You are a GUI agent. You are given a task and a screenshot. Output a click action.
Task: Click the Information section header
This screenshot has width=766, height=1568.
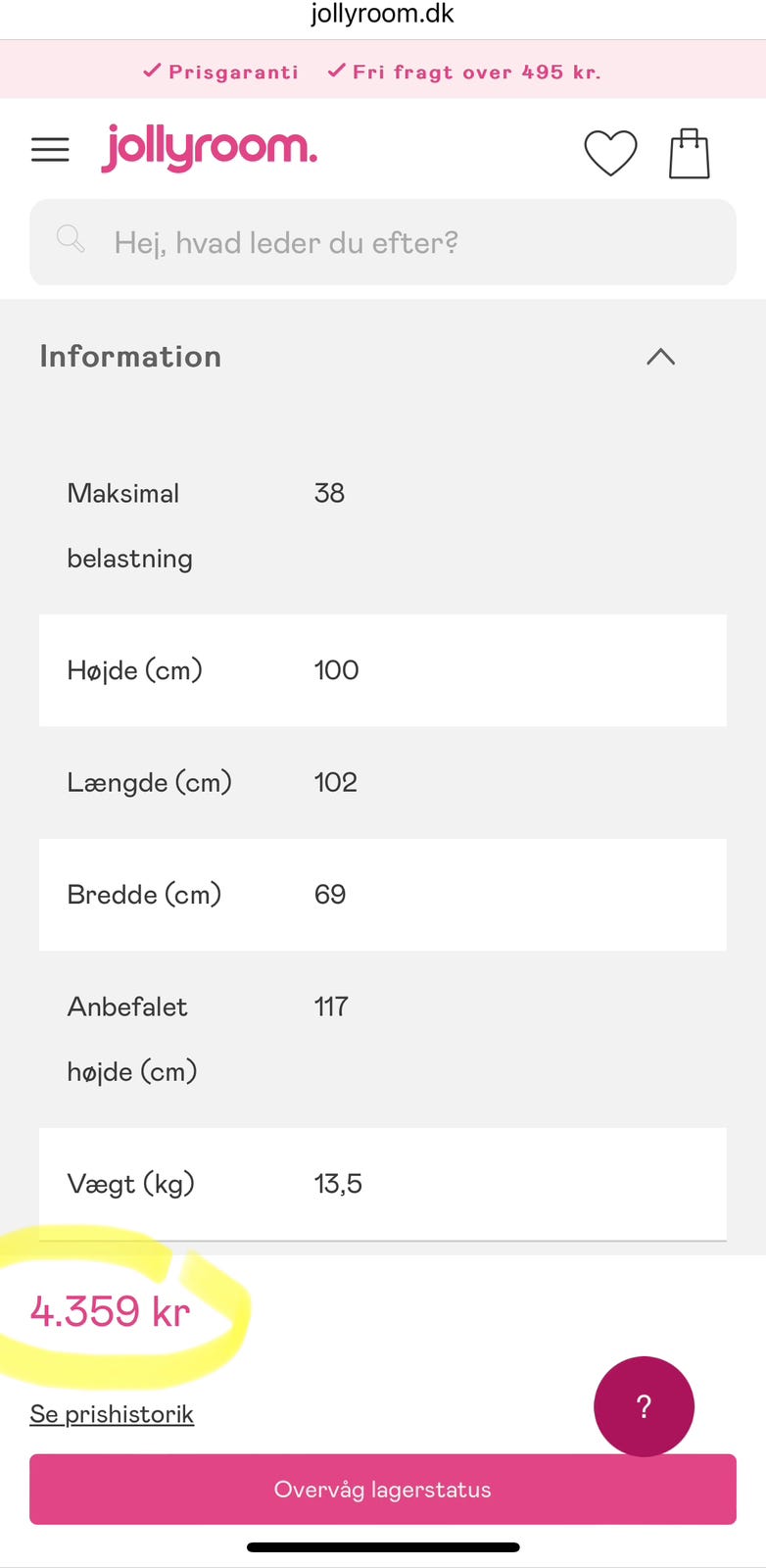point(131,357)
